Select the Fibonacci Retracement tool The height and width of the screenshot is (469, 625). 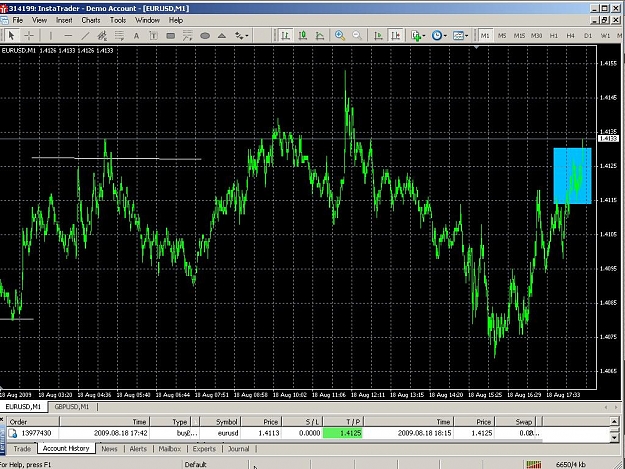point(119,36)
